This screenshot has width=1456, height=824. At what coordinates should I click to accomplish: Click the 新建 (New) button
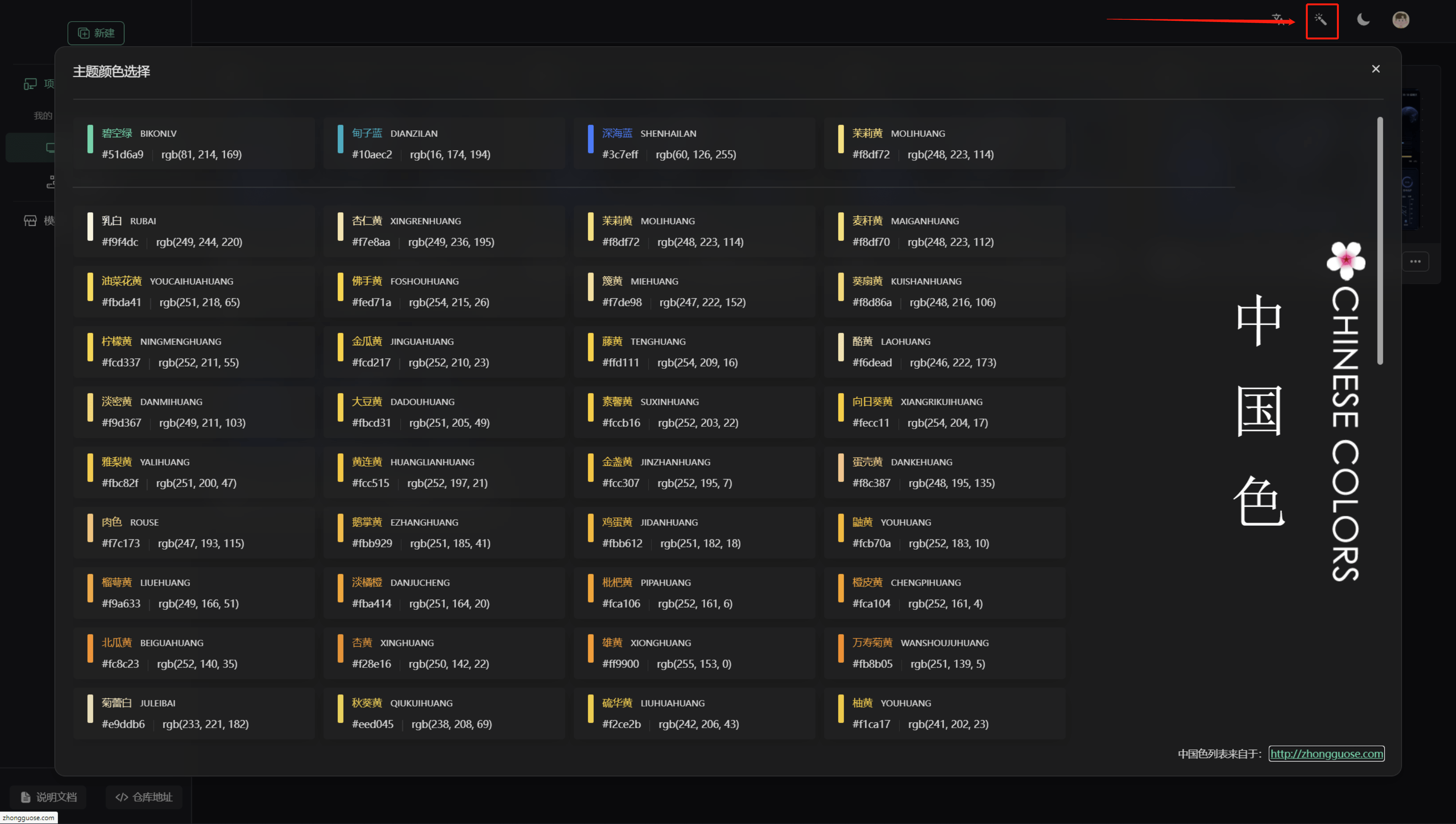96,33
